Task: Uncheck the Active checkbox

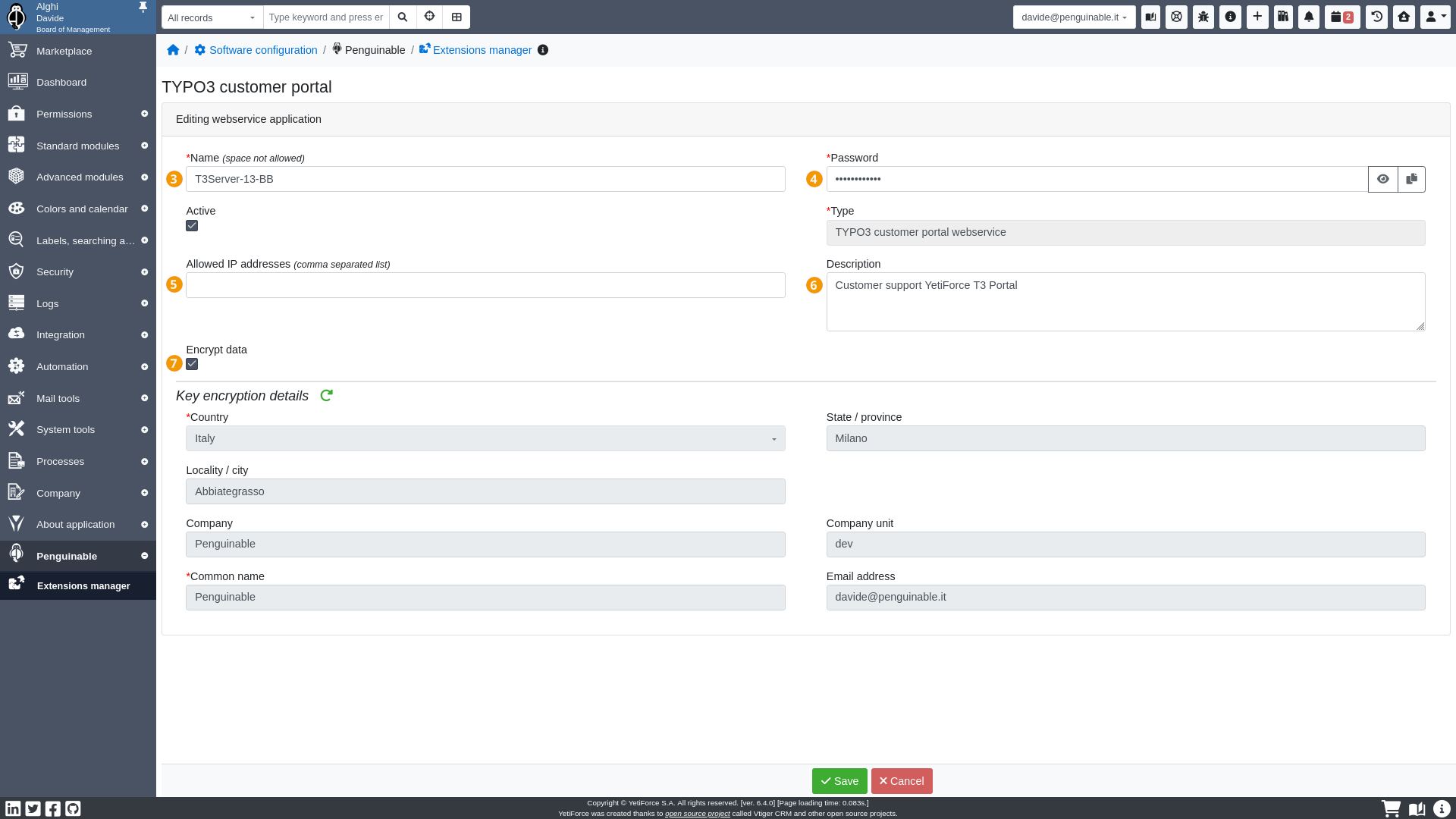Action: pos(192,226)
